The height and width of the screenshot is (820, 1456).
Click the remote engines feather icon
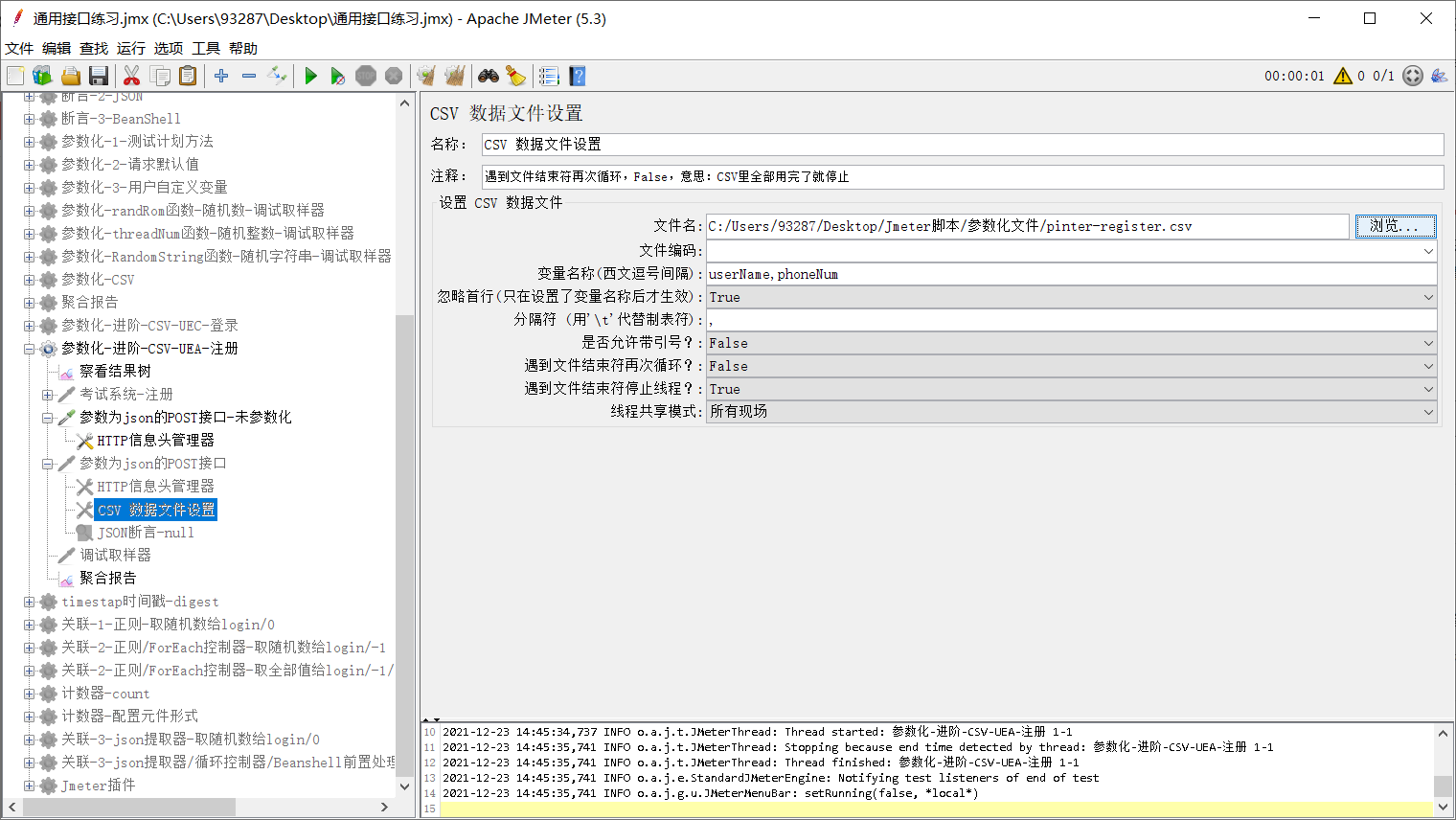tap(1440, 76)
